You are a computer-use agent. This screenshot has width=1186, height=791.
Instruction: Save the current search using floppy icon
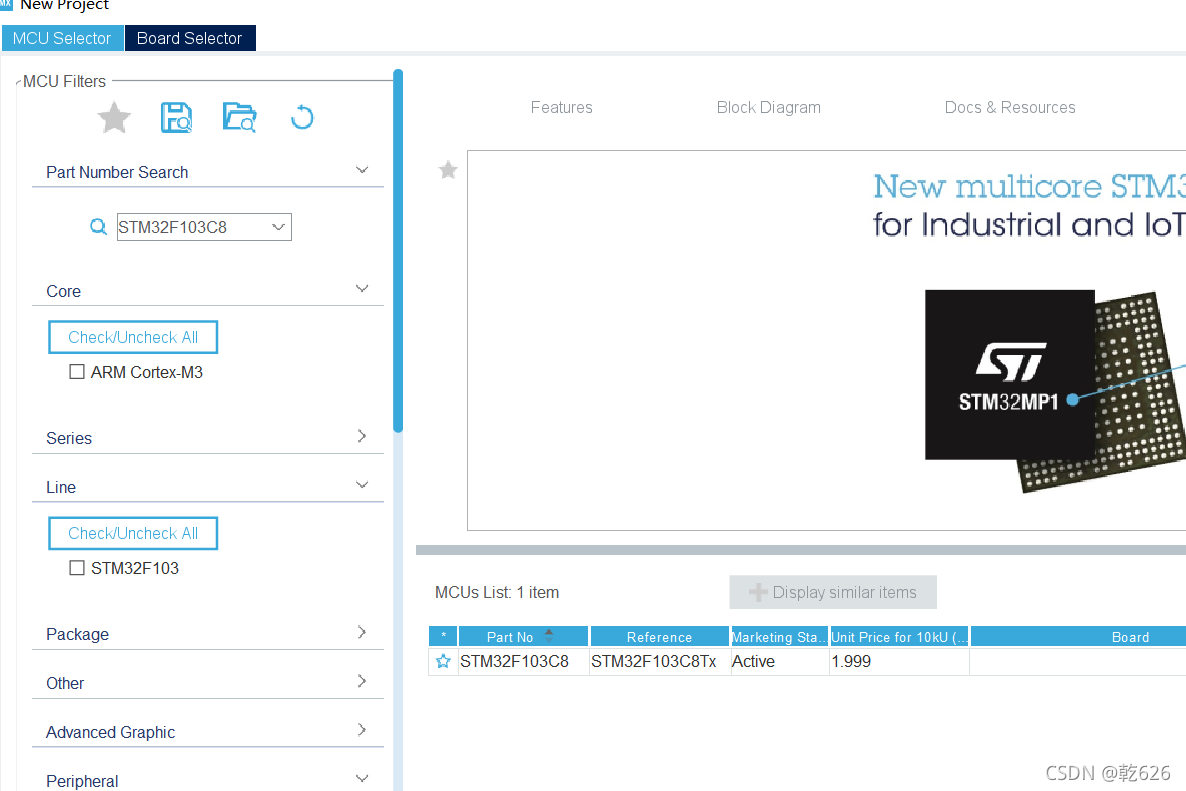tap(176, 117)
